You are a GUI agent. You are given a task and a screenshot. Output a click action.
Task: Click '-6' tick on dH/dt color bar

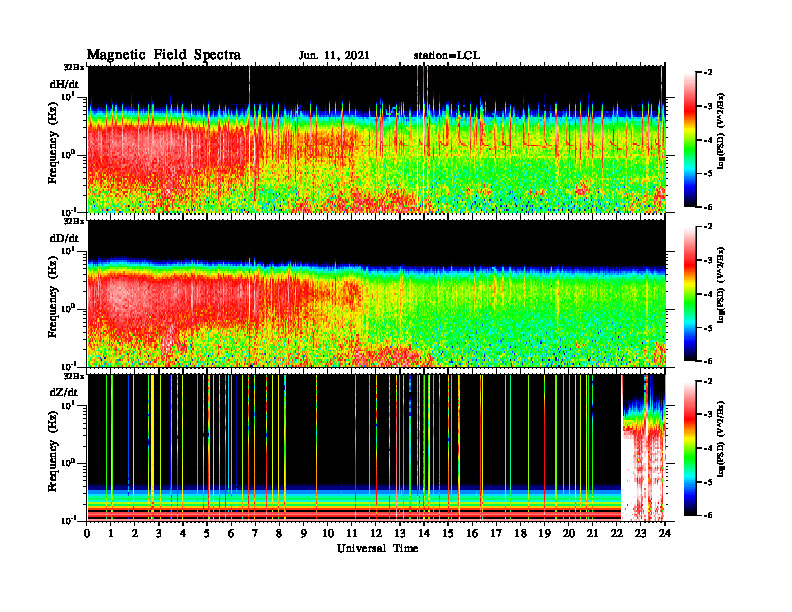tap(708, 207)
